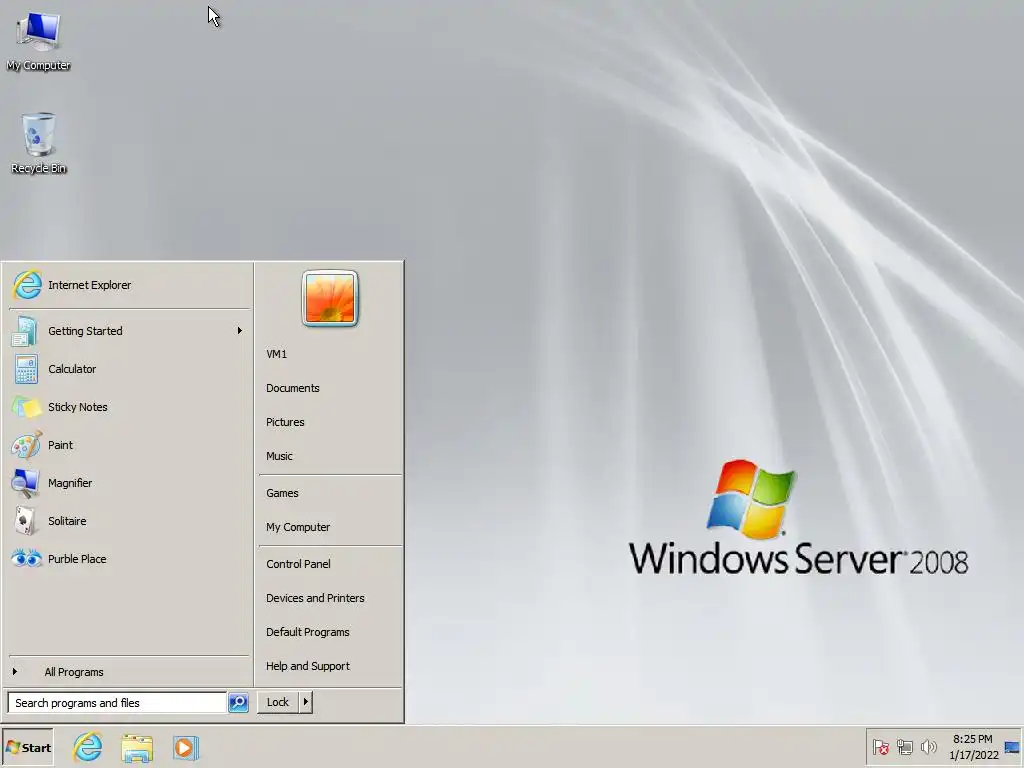Click the Start button
This screenshot has width=1024, height=768.
coord(27,748)
